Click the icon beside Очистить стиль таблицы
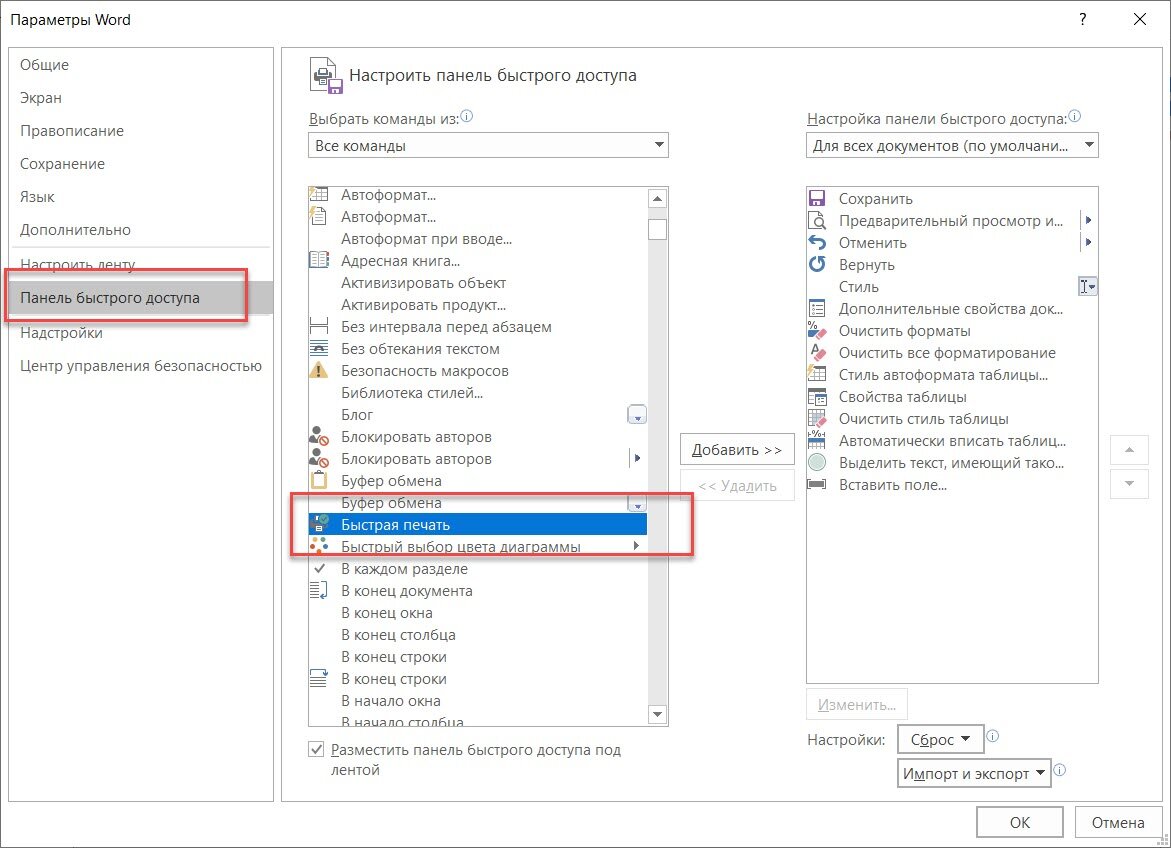 (x=817, y=418)
